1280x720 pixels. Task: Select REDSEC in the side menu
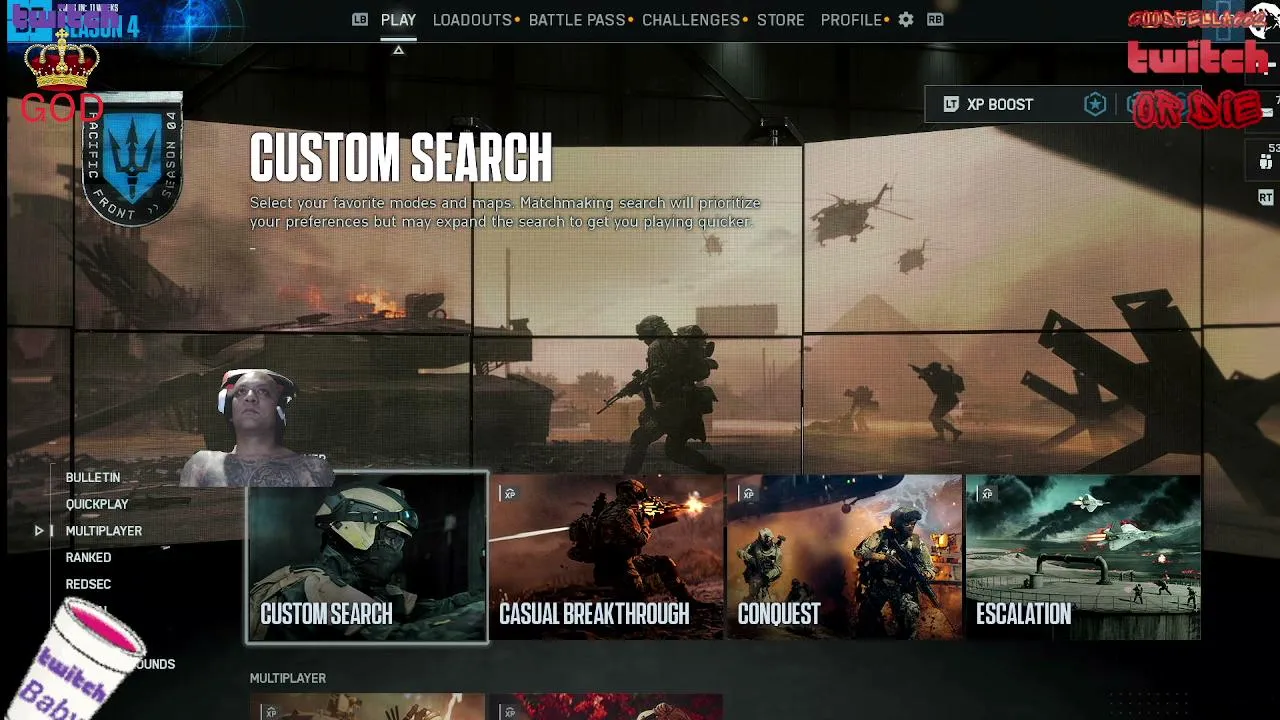click(88, 584)
